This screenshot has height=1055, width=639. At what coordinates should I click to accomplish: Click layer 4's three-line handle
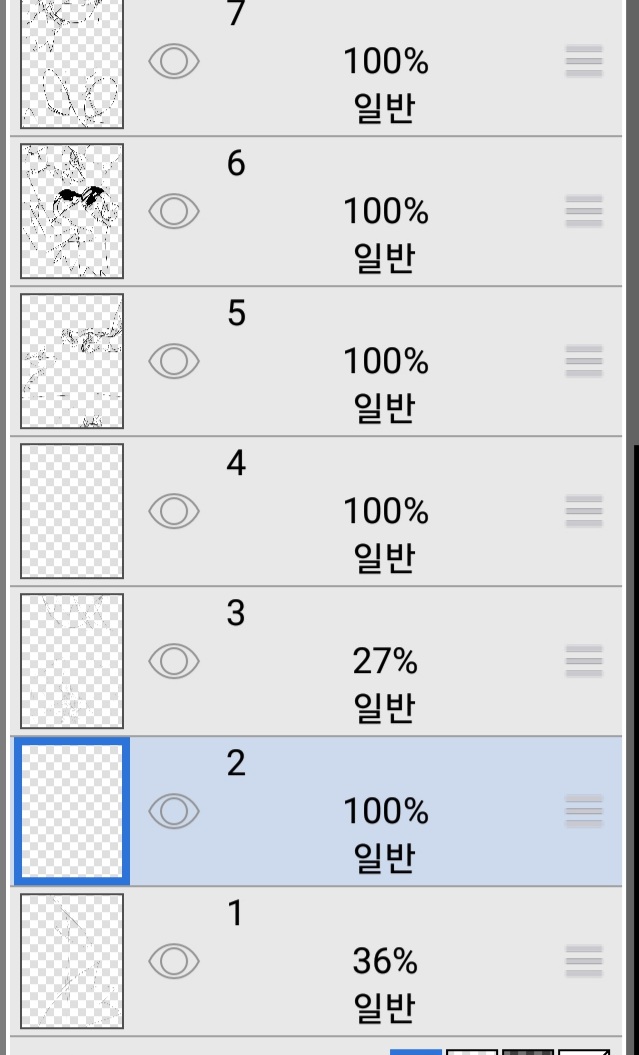pos(584,511)
